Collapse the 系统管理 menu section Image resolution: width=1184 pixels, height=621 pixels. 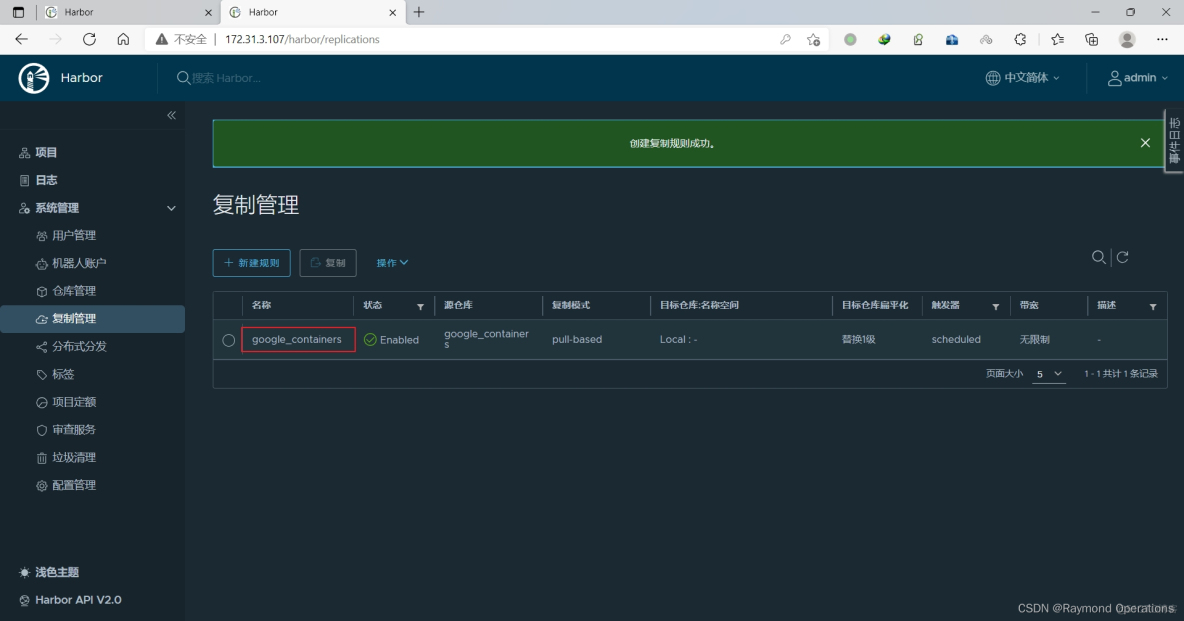(x=171, y=208)
